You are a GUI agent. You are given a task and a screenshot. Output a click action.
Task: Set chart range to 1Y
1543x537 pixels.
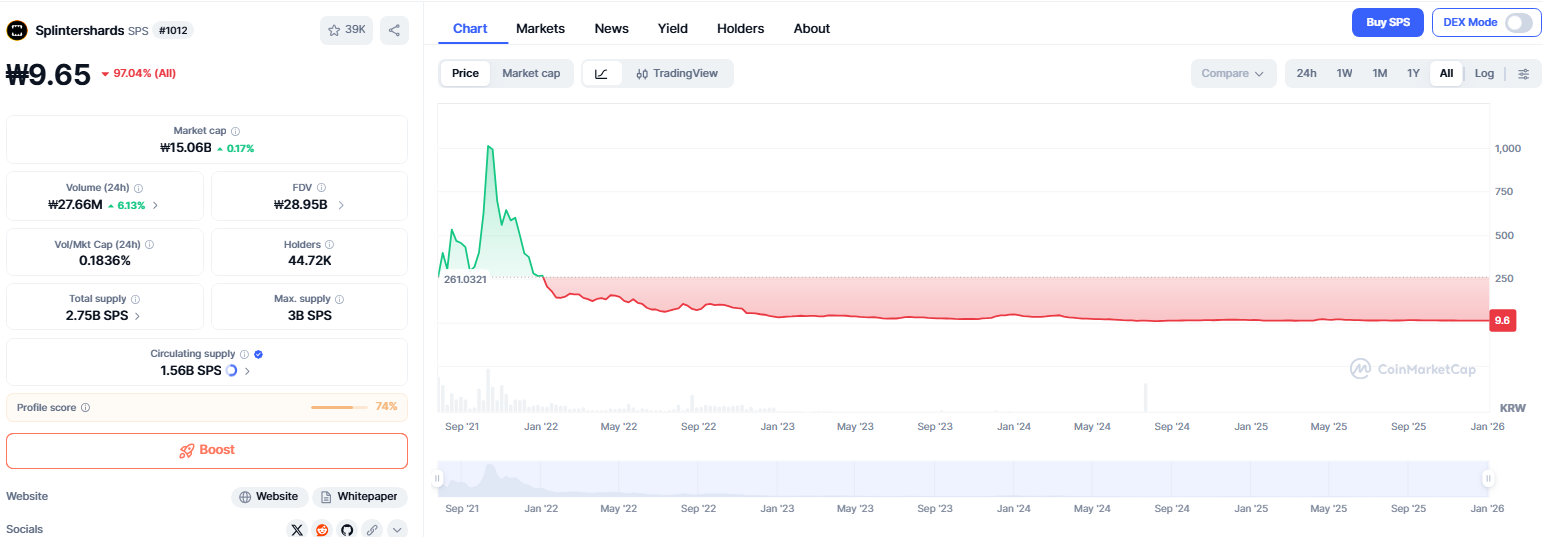[x=1413, y=73]
